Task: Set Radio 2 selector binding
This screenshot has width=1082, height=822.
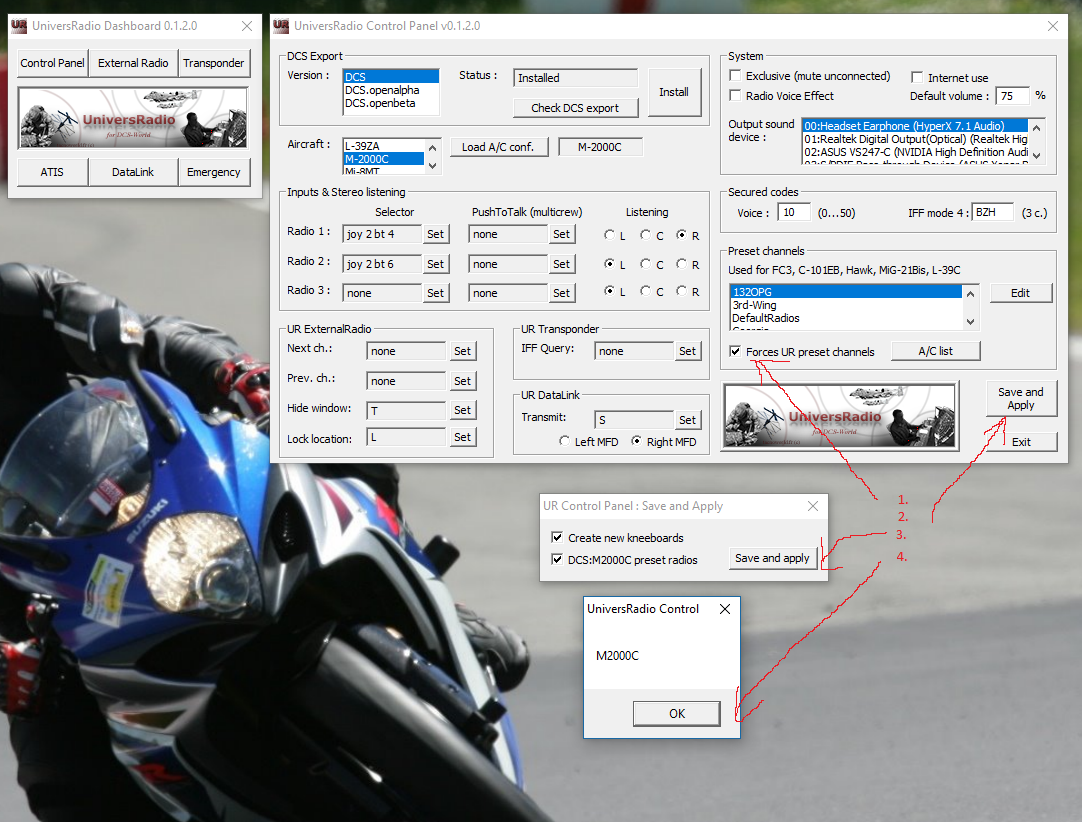Action: click(435, 264)
